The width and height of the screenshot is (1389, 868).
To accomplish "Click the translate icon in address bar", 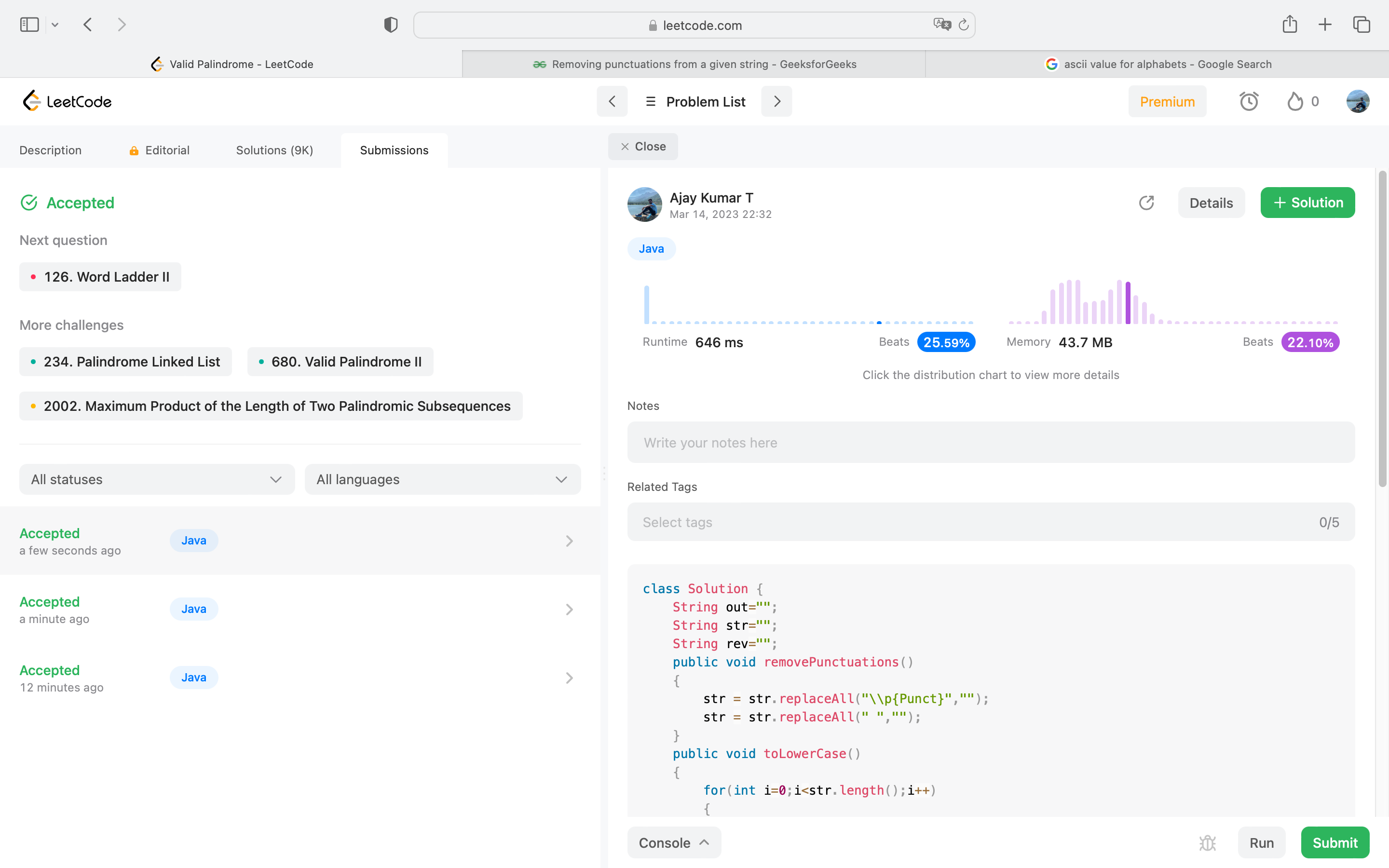I will pyautogui.click(x=941, y=25).
